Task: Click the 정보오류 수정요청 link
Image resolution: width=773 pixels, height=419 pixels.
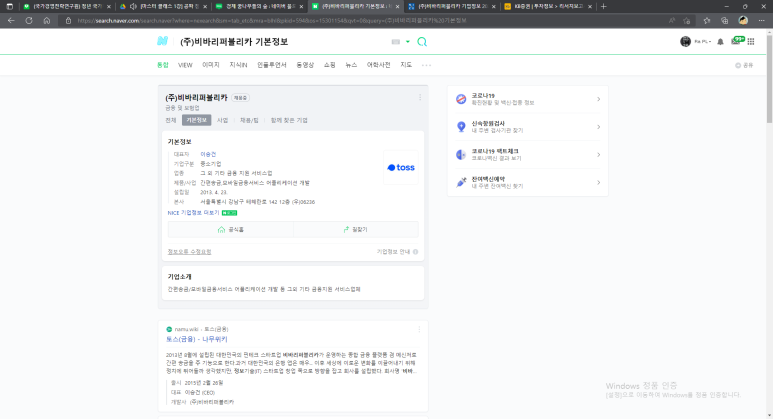Action: point(189,252)
